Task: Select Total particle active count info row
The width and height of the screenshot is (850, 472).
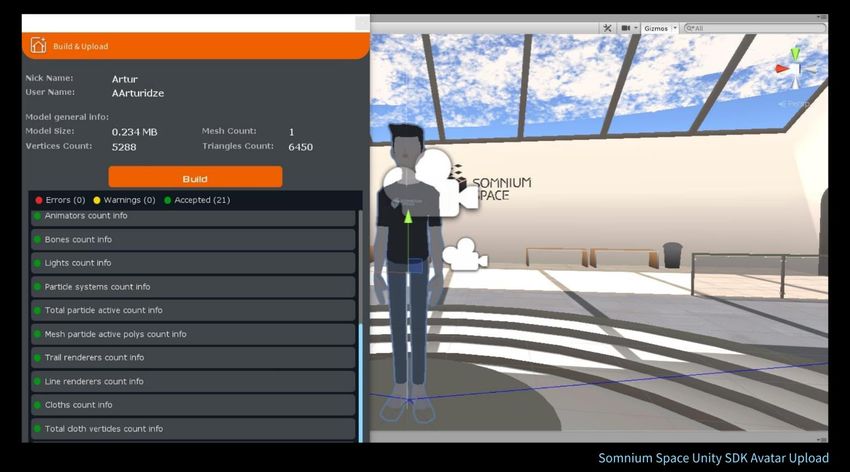Action: [193, 310]
